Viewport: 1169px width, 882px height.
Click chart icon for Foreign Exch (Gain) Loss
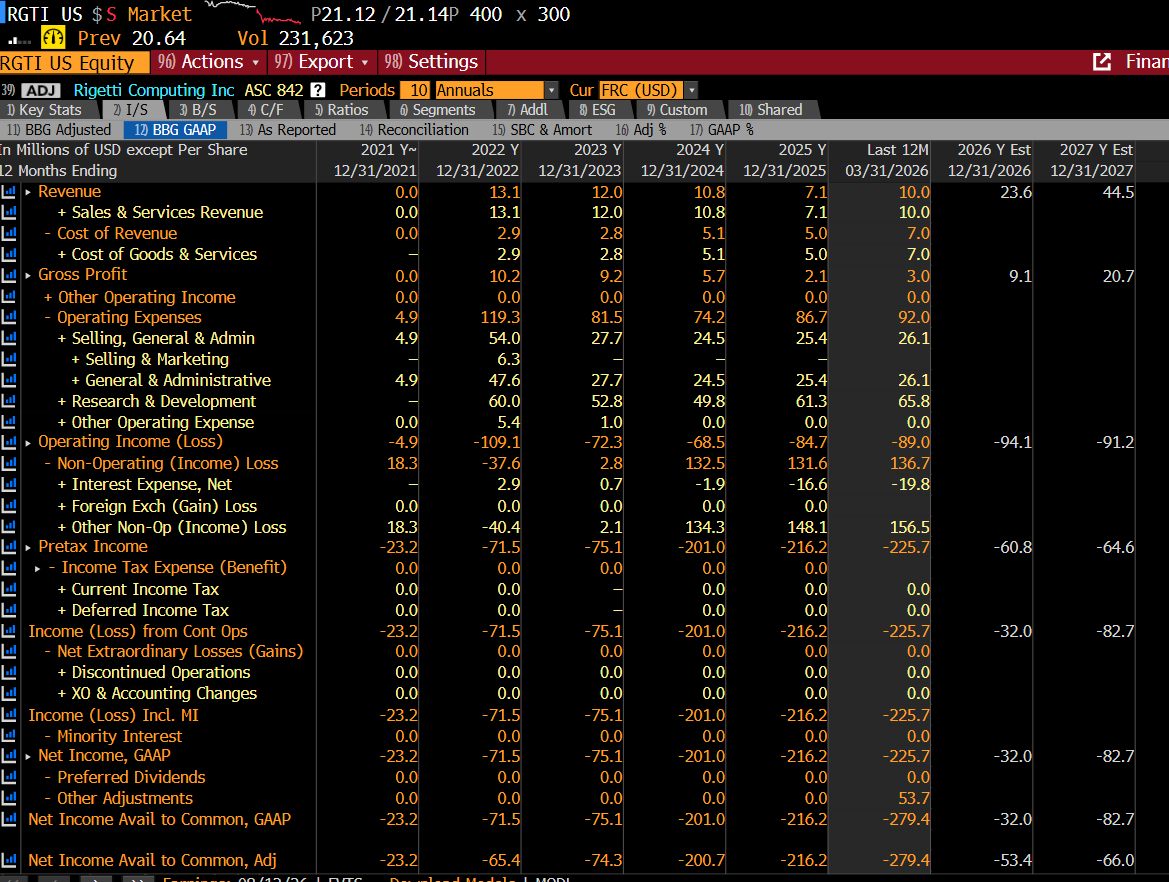[9, 506]
